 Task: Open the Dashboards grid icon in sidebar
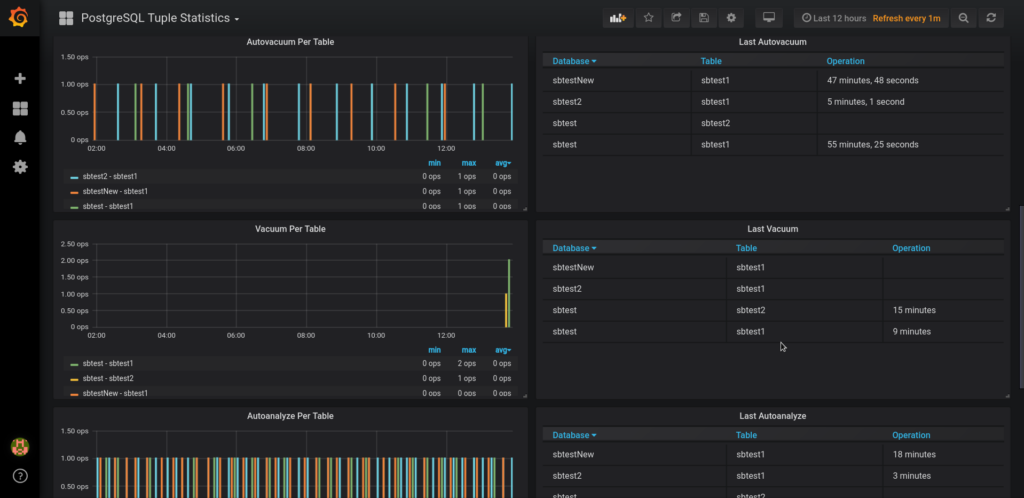(19, 108)
